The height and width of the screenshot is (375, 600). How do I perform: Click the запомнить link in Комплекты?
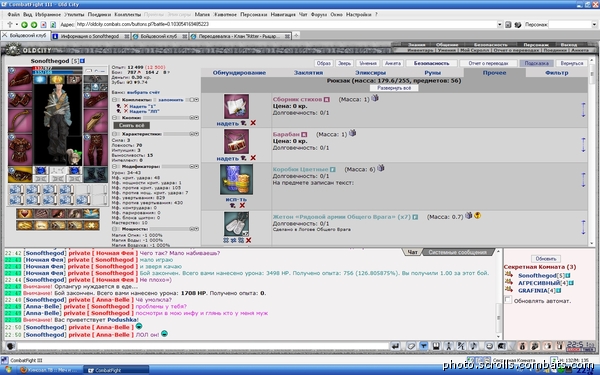pos(171,100)
